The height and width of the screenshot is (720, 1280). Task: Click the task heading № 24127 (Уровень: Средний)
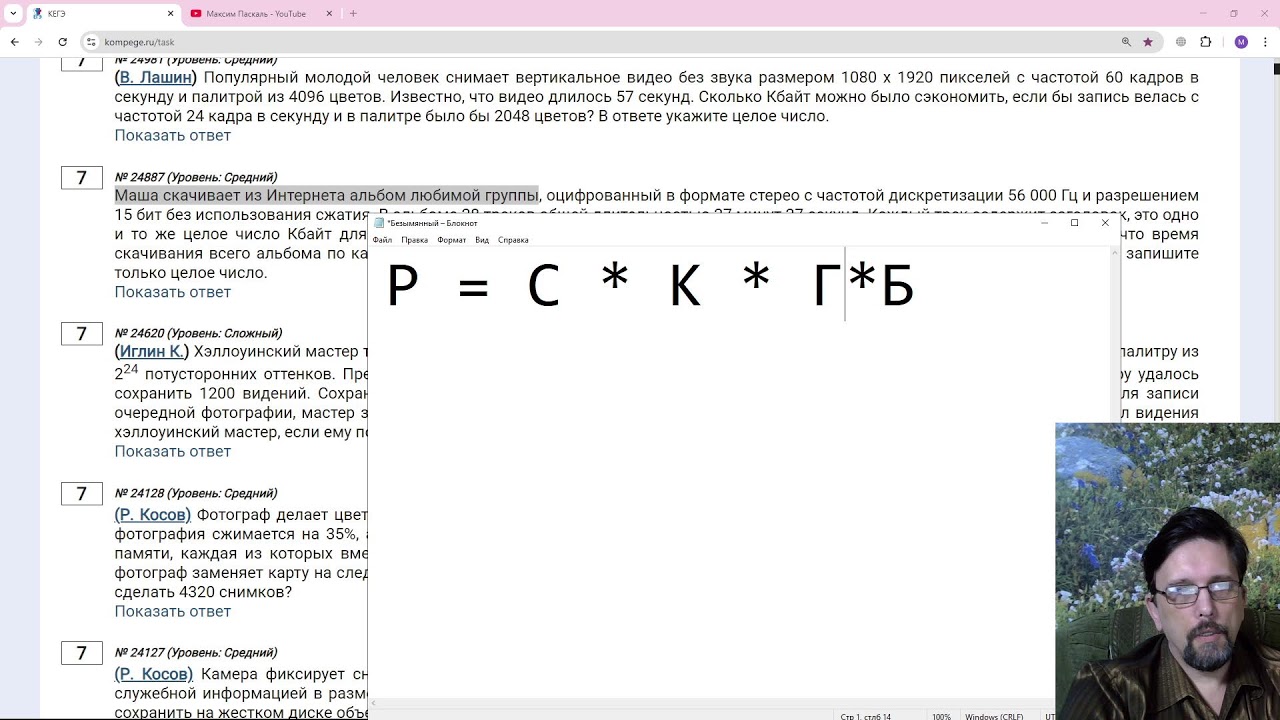coord(196,654)
